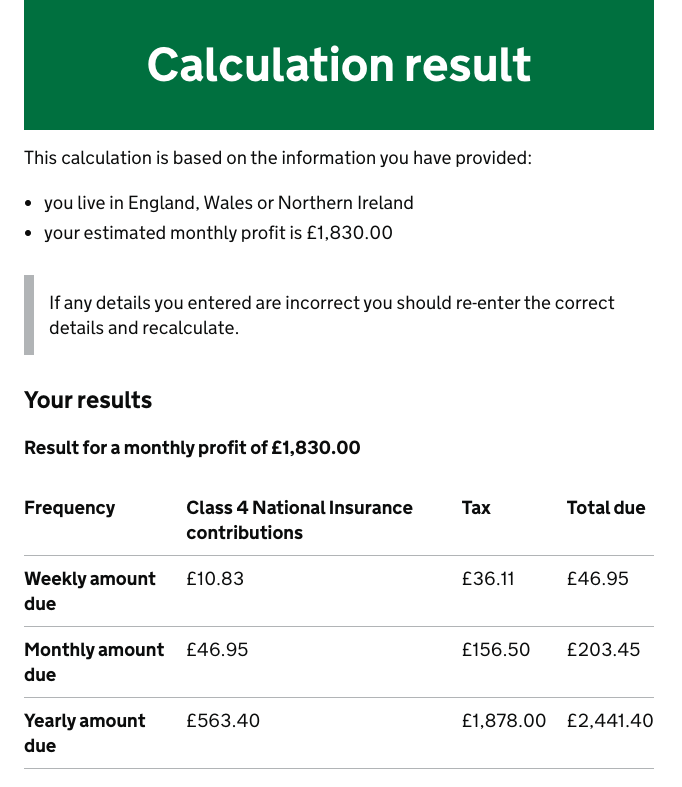
Task: Click the yearly tax value £1,878.00
Action: click(504, 721)
